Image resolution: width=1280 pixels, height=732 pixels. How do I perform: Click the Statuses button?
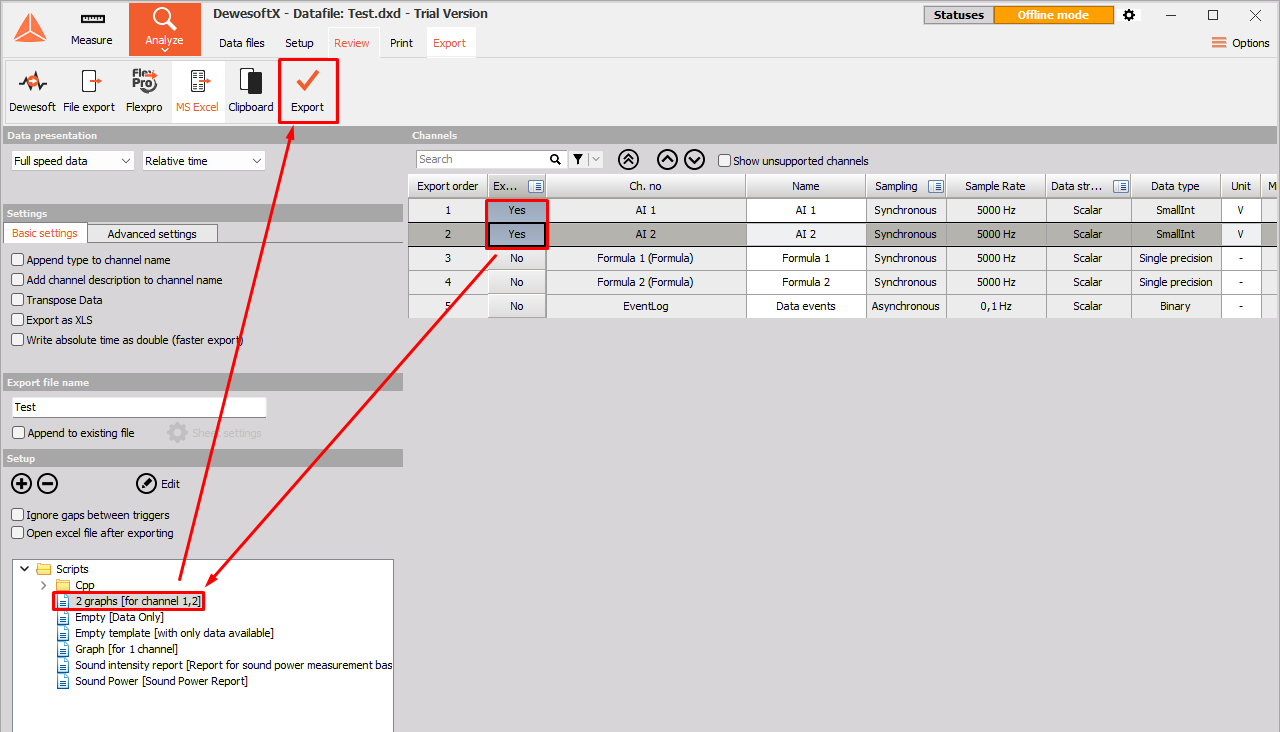(x=959, y=15)
